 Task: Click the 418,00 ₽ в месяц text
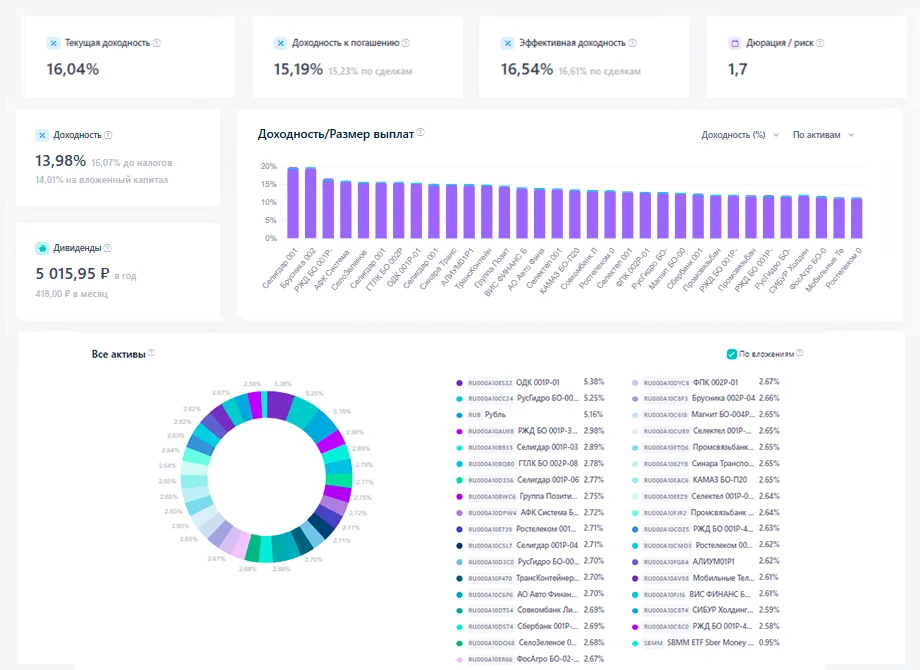tap(72, 293)
